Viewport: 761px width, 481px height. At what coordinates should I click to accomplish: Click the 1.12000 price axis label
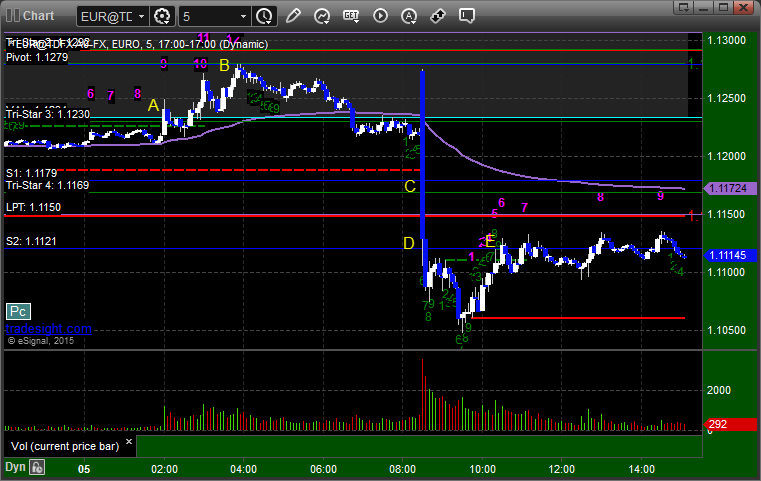tap(726, 156)
